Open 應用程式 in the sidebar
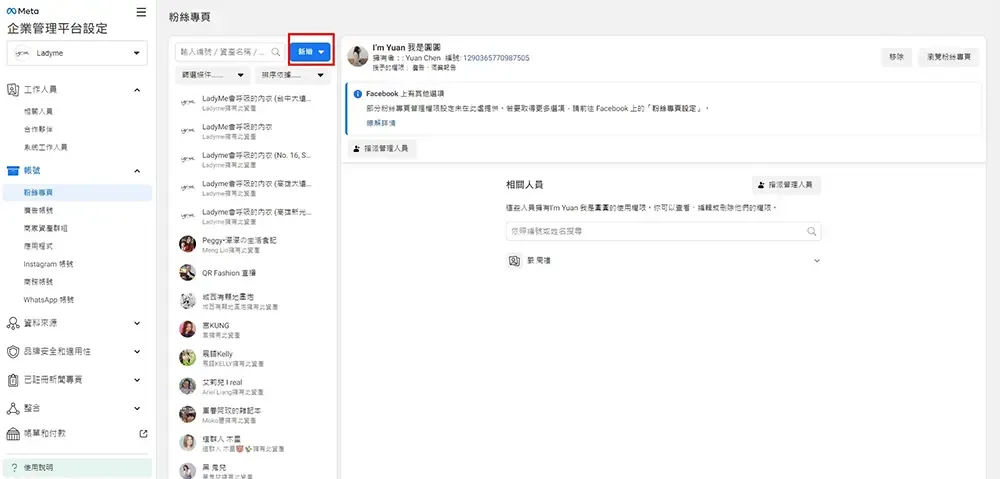Viewport: 1000px width, 479px height. [38, 246]
